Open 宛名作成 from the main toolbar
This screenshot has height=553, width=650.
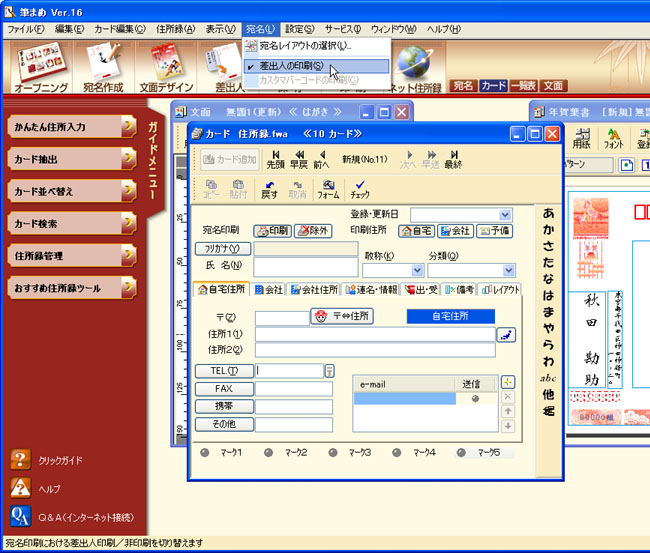click(x=102, y=71)
